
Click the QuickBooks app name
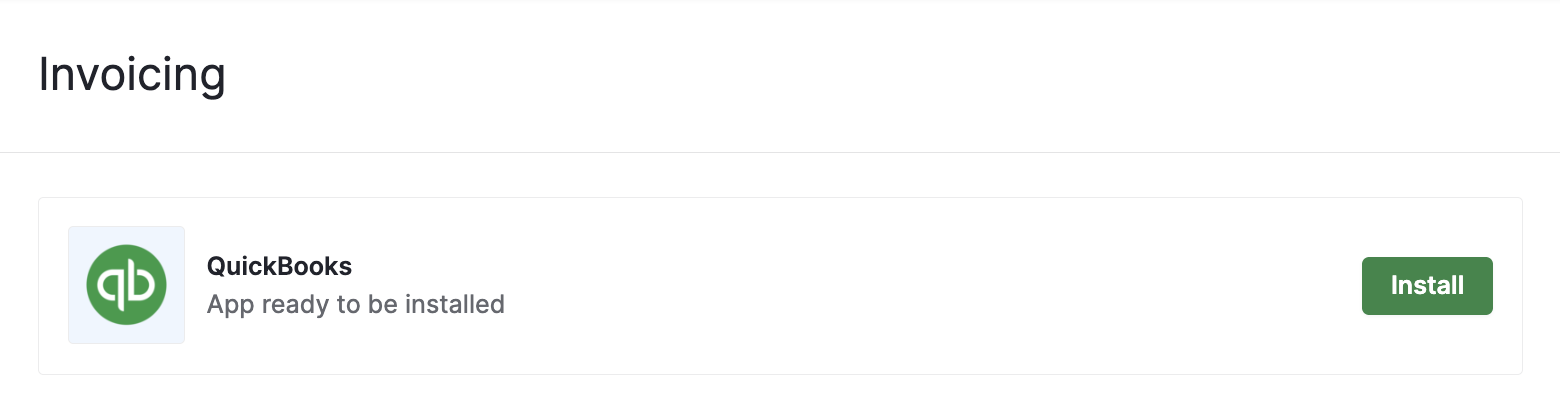click(x=279, y=267)
